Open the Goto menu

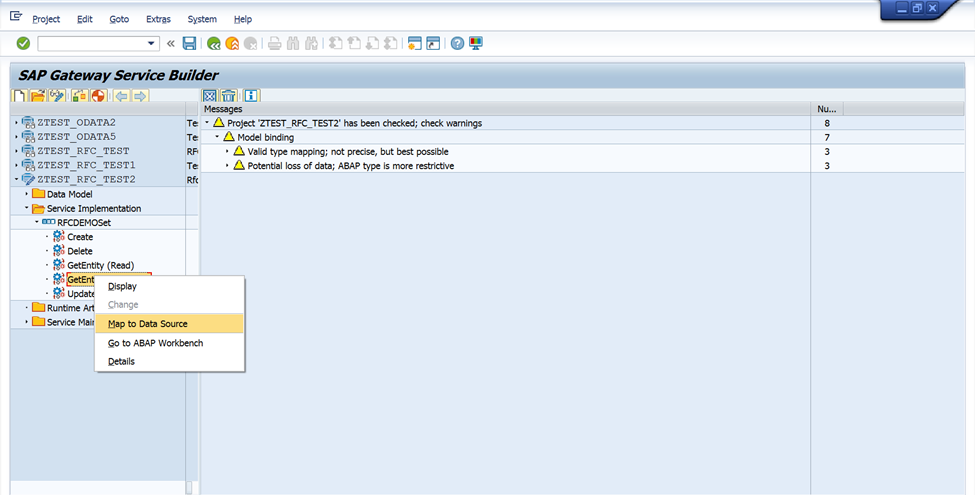pos(119,19)
